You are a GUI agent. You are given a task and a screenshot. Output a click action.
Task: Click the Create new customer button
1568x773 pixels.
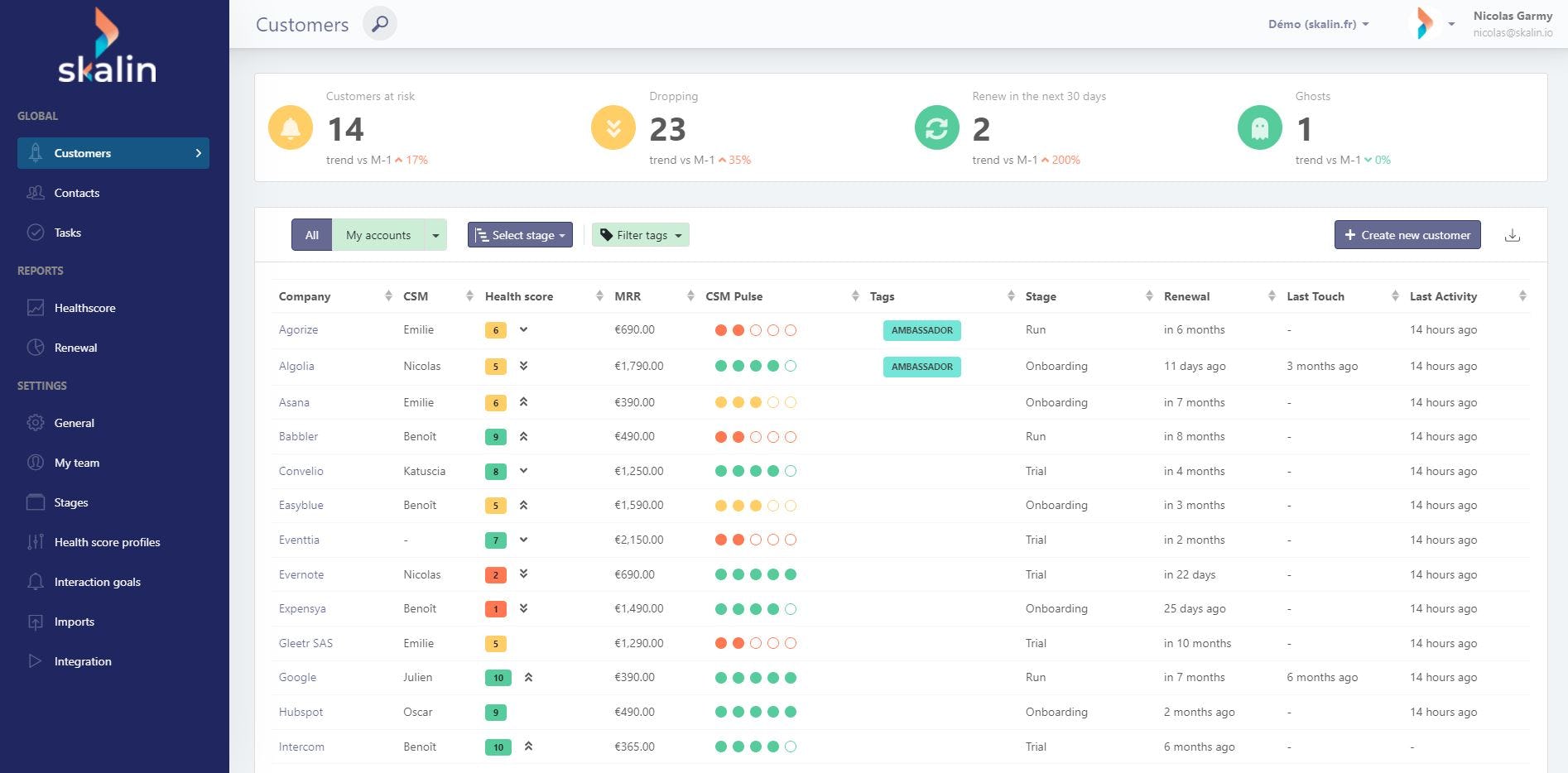click(1407, 234)
